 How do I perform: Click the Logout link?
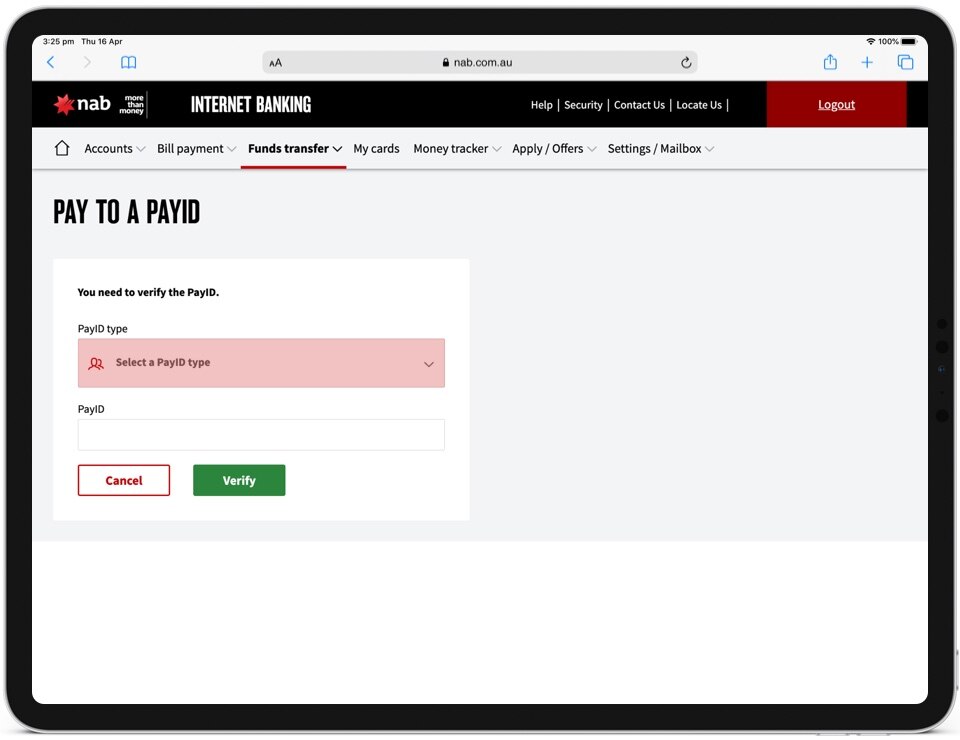836,104
